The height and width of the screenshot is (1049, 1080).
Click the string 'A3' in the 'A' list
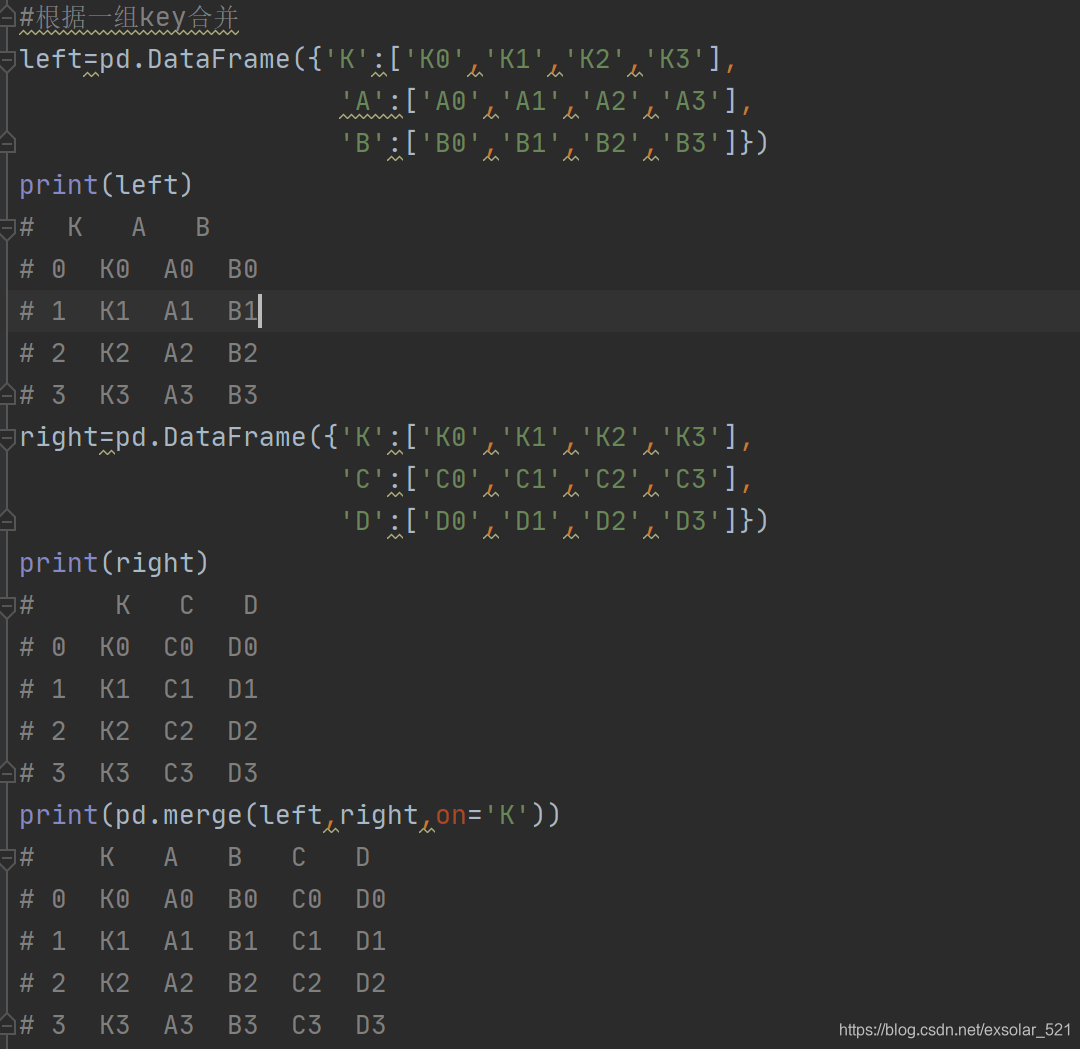click(x=690, y=101)
